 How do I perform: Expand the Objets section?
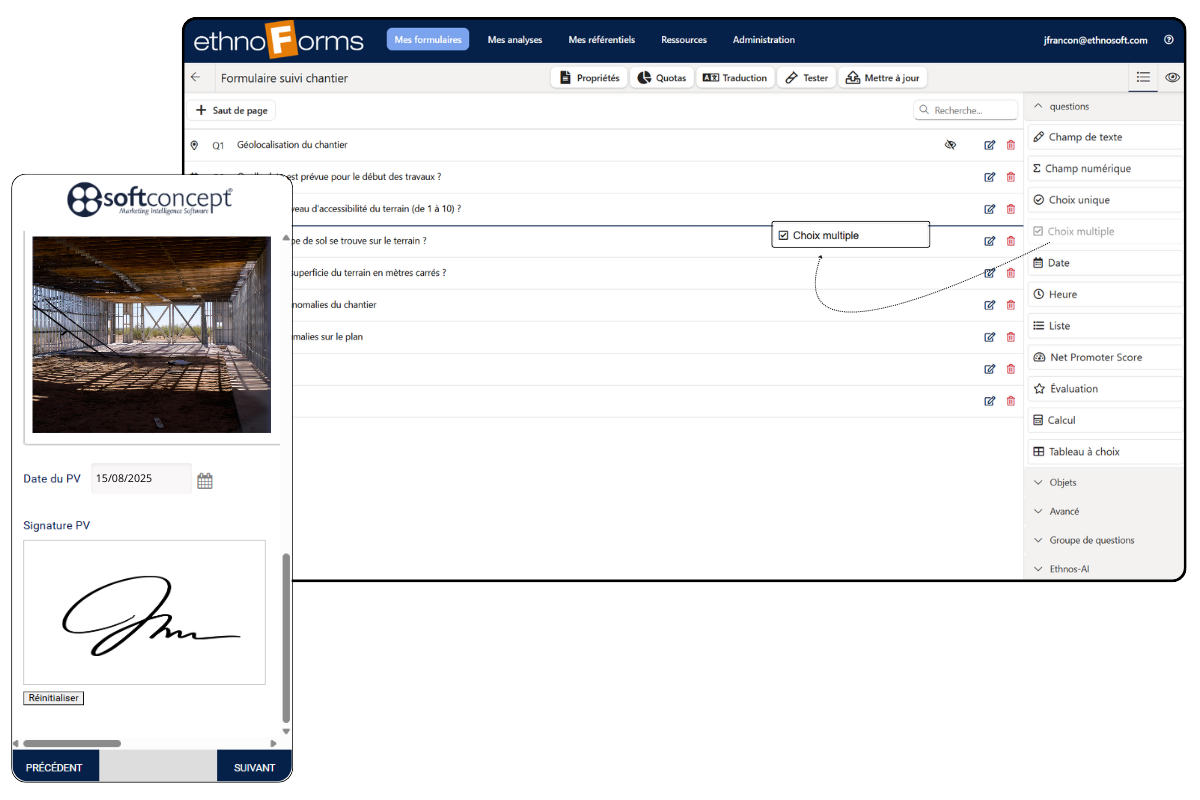(x=1062, y=482)
